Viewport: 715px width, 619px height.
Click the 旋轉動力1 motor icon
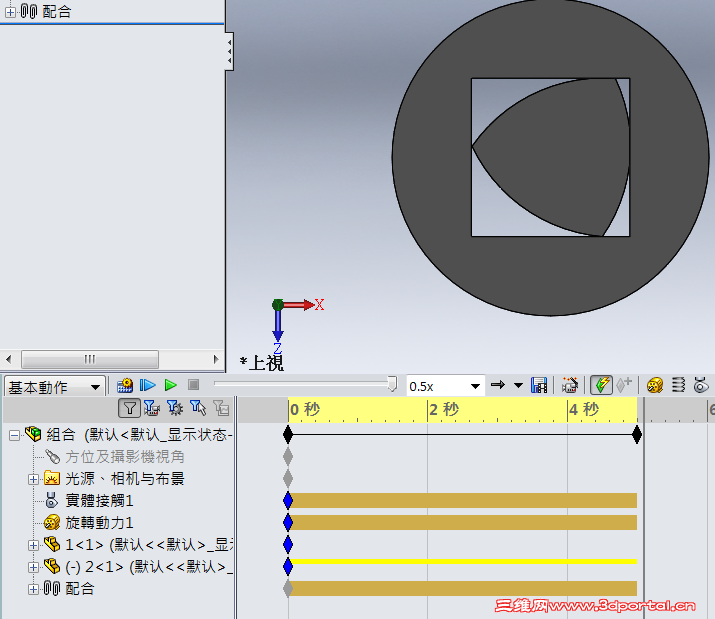52,523
